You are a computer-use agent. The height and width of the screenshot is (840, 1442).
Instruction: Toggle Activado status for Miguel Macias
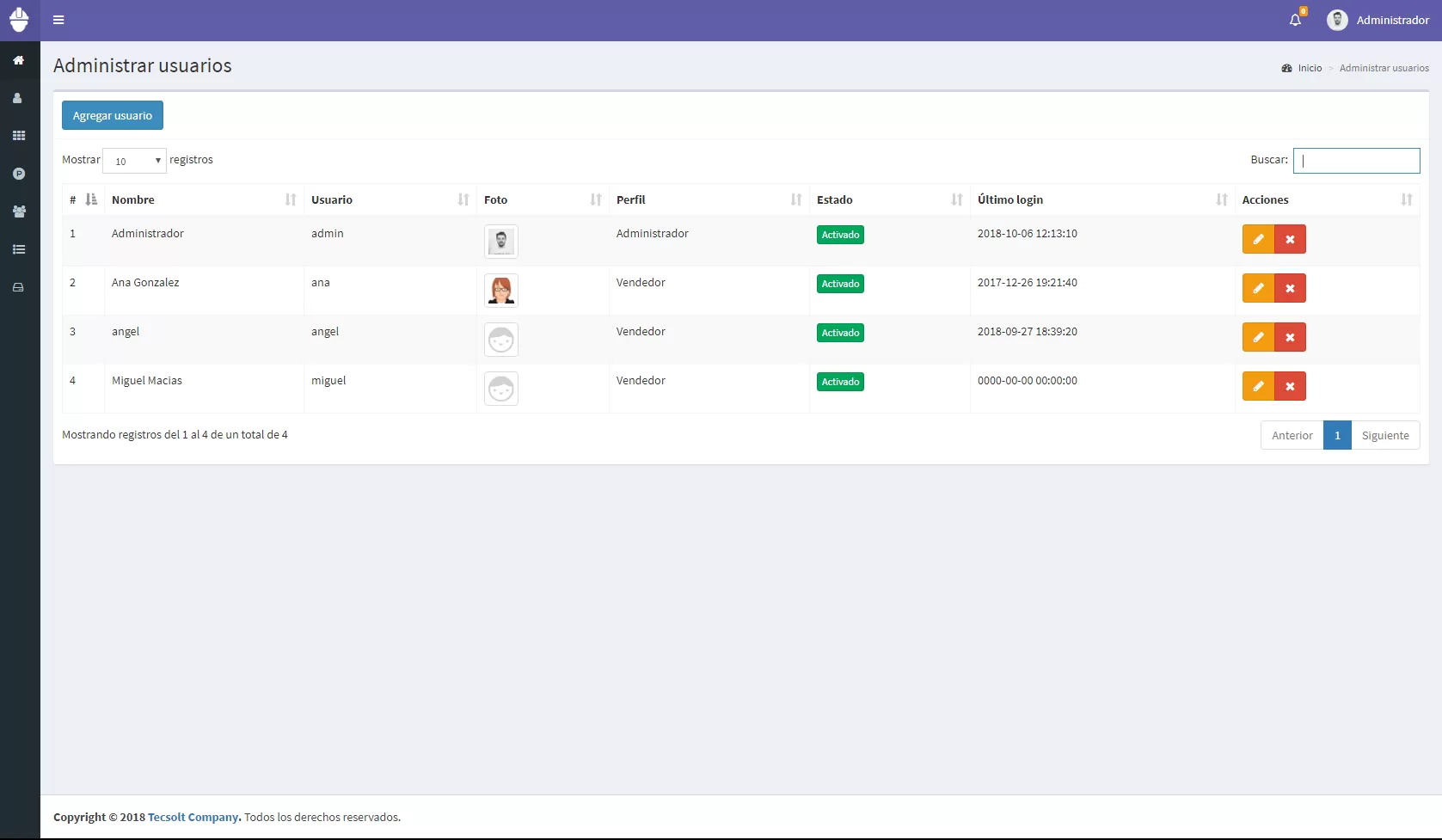click(840, 382)
